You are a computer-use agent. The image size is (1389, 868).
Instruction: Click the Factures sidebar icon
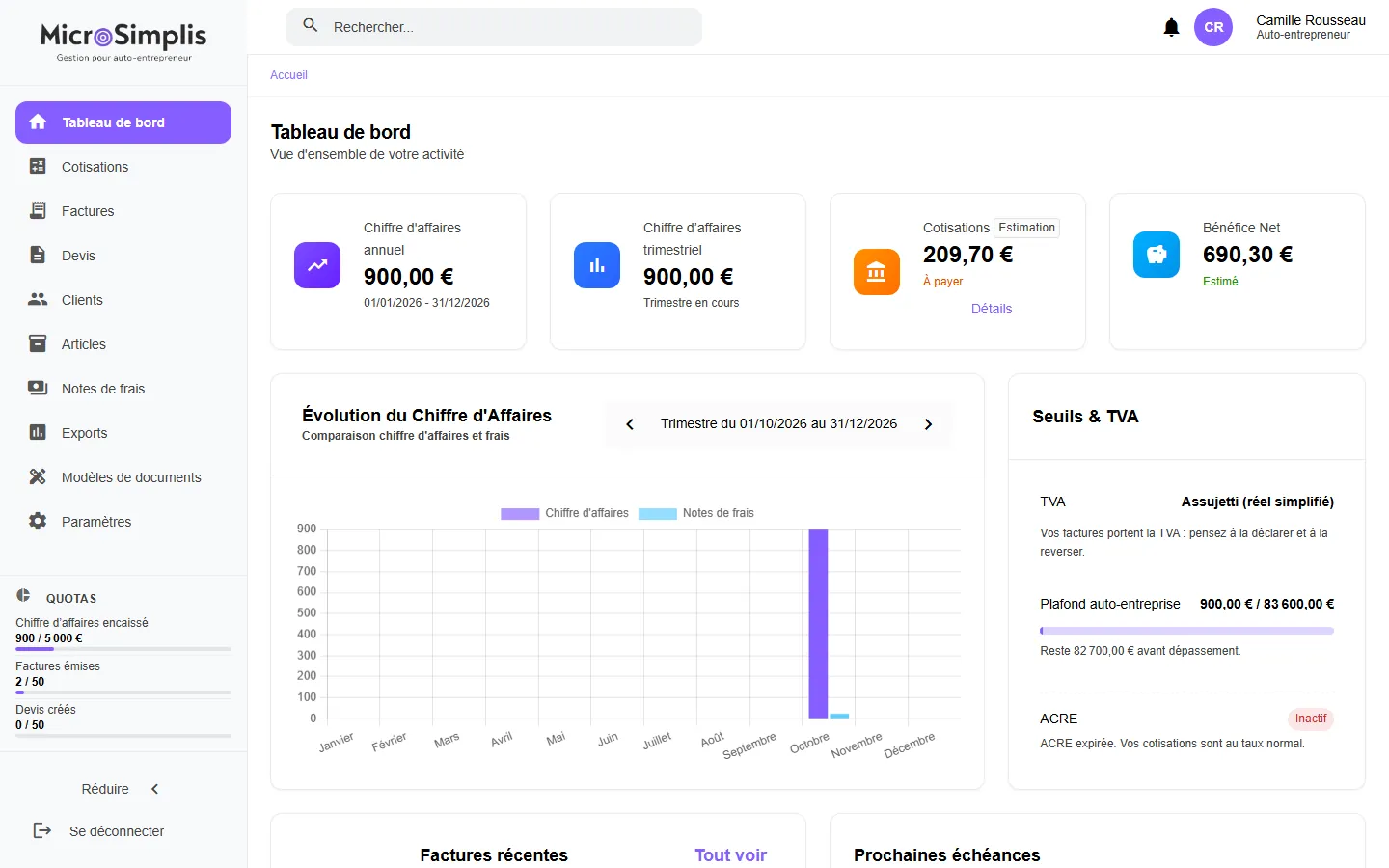tap(38, 211)
